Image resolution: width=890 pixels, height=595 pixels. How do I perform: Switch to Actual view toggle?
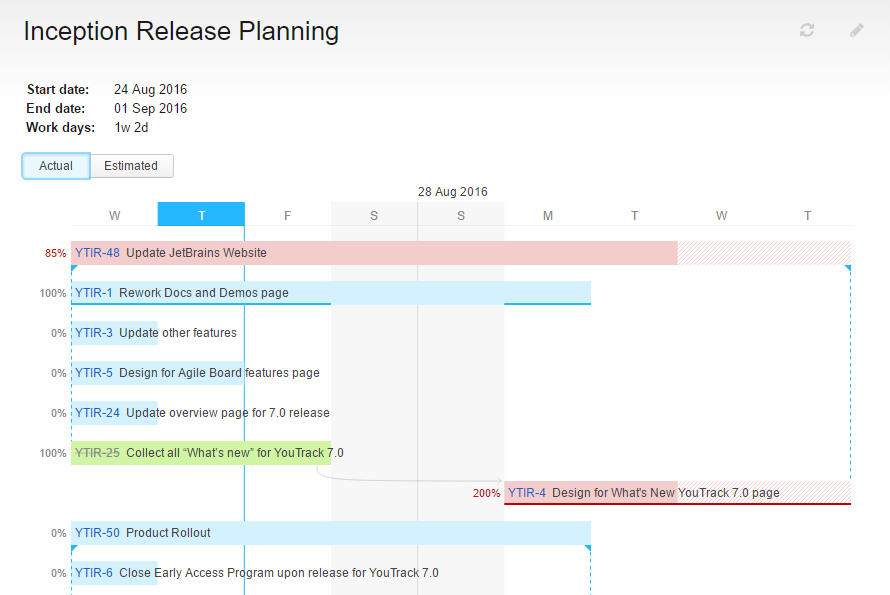pyautogui.click(x=56, y=166)
